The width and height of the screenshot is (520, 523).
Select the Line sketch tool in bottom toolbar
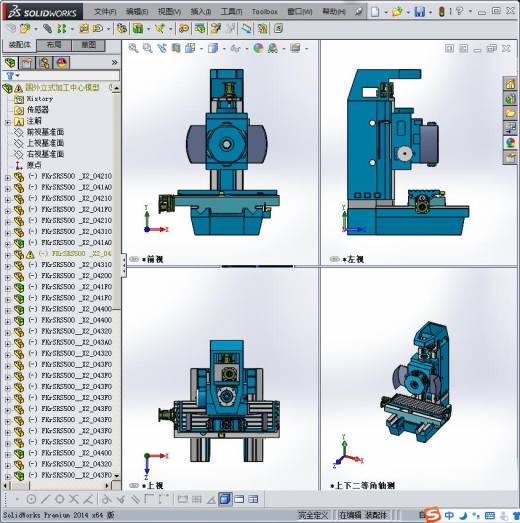pyautogui.click(x=45, y=499)
